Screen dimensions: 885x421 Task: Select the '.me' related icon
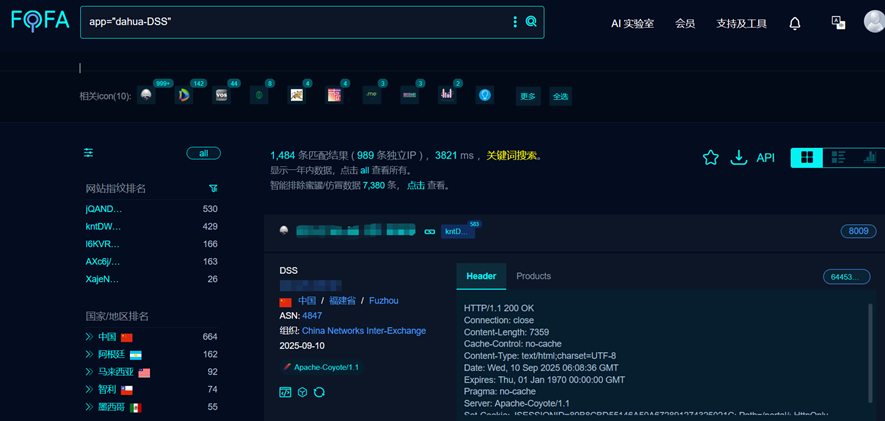tap(372, 95)
